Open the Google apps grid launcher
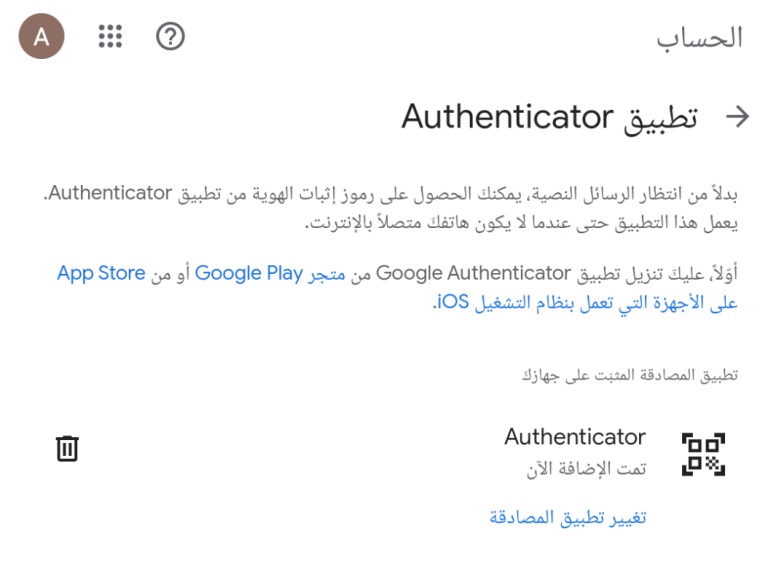This screenshot has height=566, width=768. tap(110, 36)
